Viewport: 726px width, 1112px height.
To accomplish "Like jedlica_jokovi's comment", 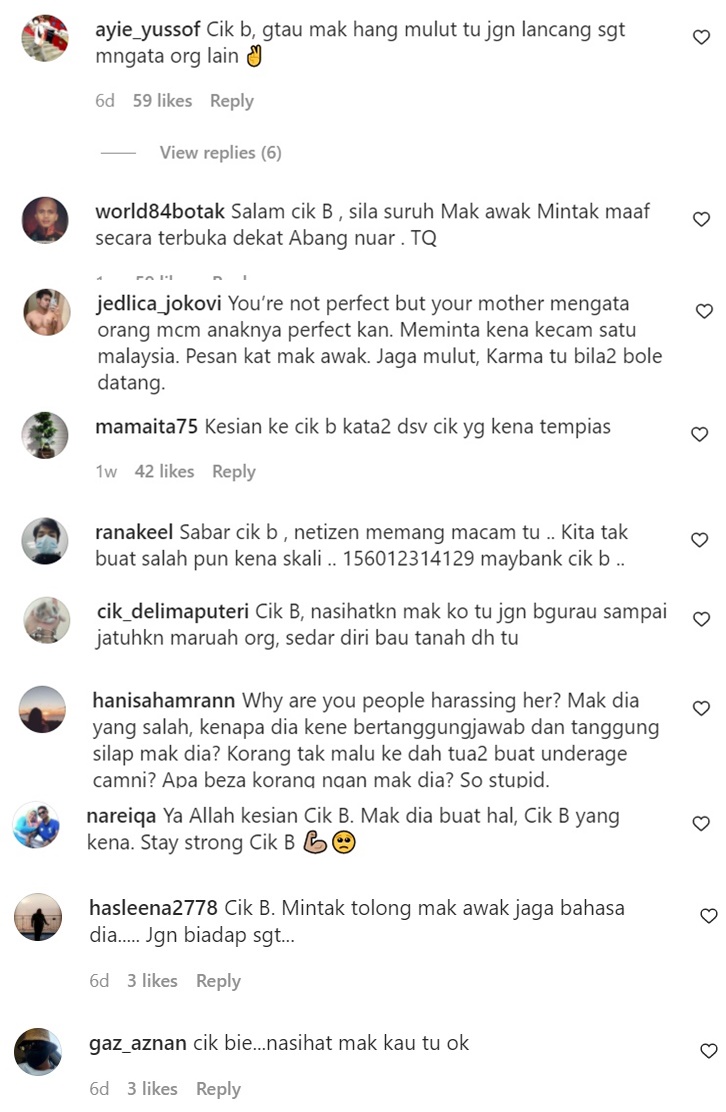I will coord(704,311).
